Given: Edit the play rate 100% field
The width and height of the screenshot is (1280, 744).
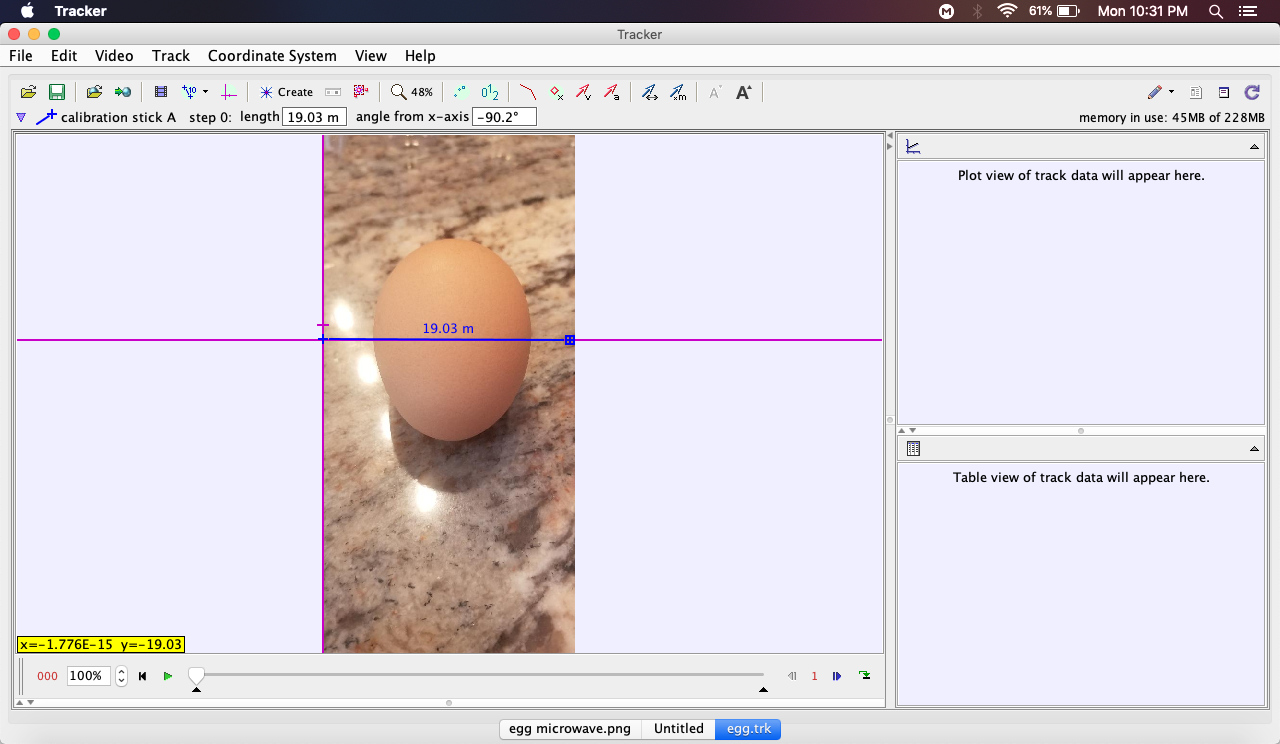Looking at the screenshot, I should 89,676.
